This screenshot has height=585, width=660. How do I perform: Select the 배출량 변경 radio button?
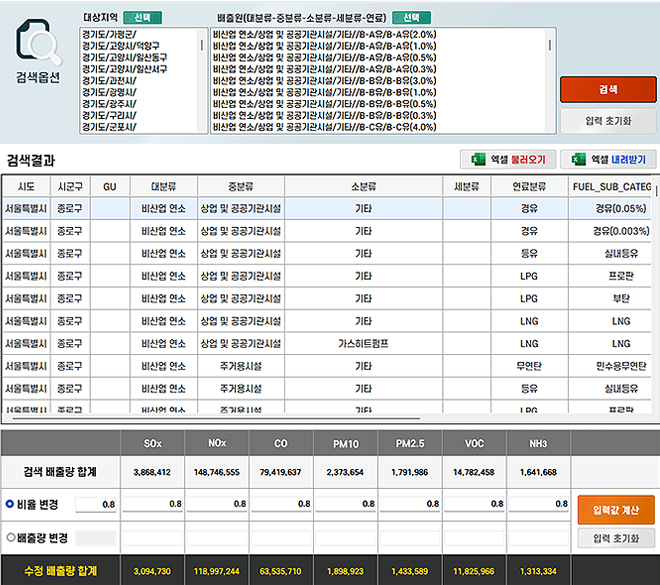[11, 537]
